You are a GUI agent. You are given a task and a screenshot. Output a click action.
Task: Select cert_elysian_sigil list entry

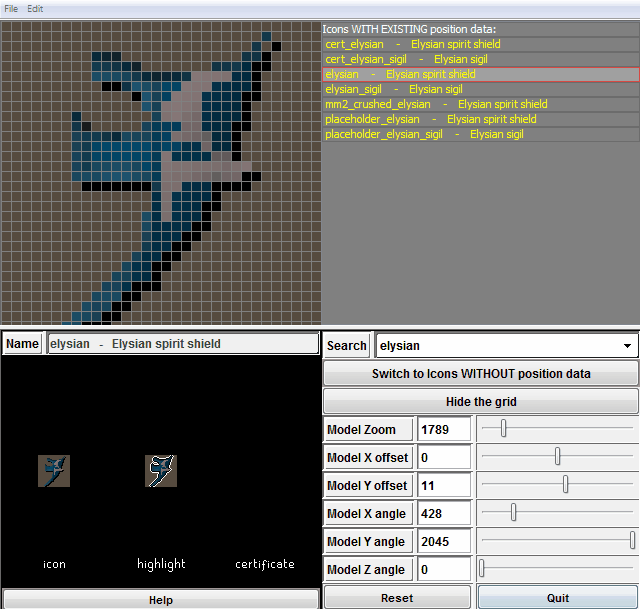click(x=481, y=59)
